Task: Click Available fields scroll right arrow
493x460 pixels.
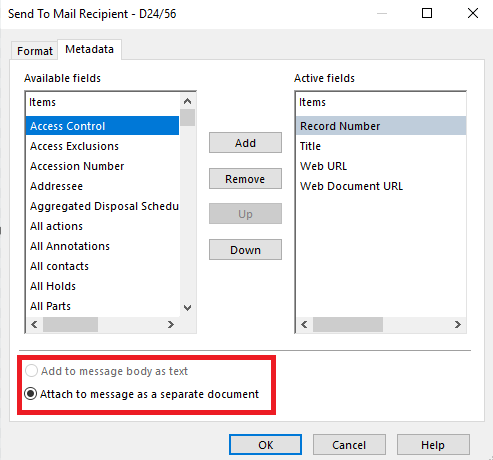Action: [171, 324]
